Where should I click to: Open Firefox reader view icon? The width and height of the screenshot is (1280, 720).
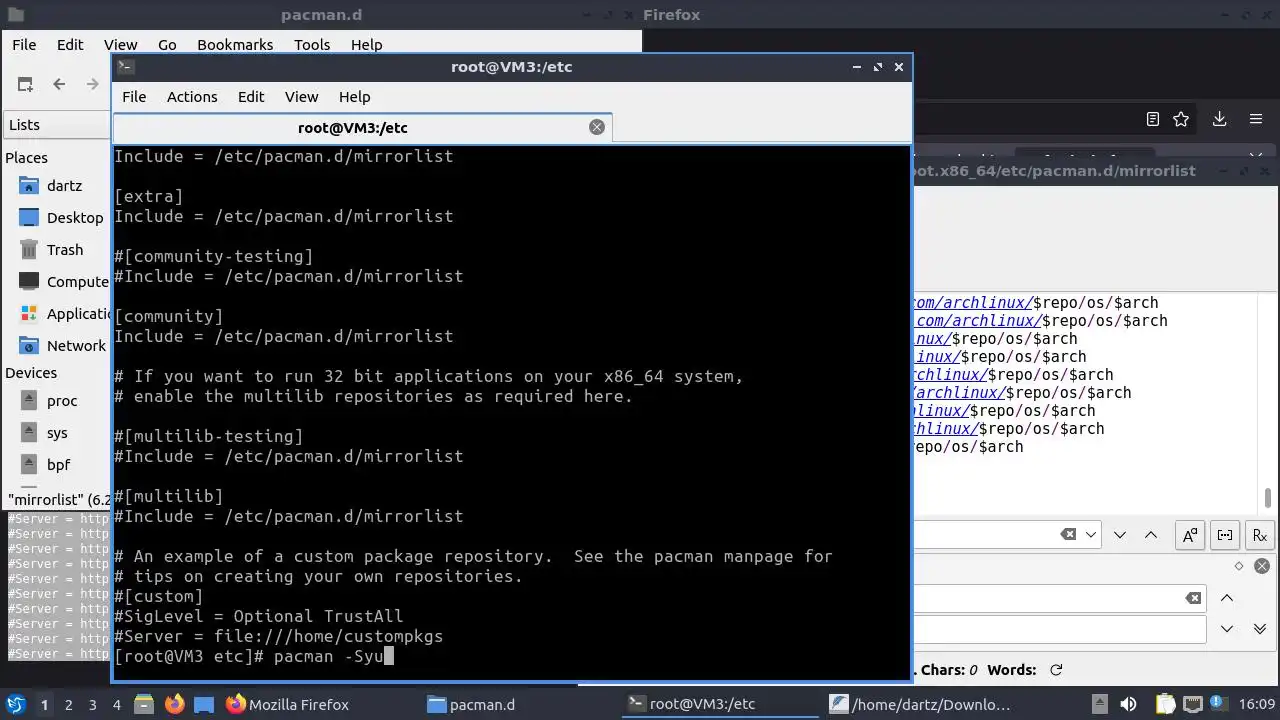click(x=1152, y=119)
